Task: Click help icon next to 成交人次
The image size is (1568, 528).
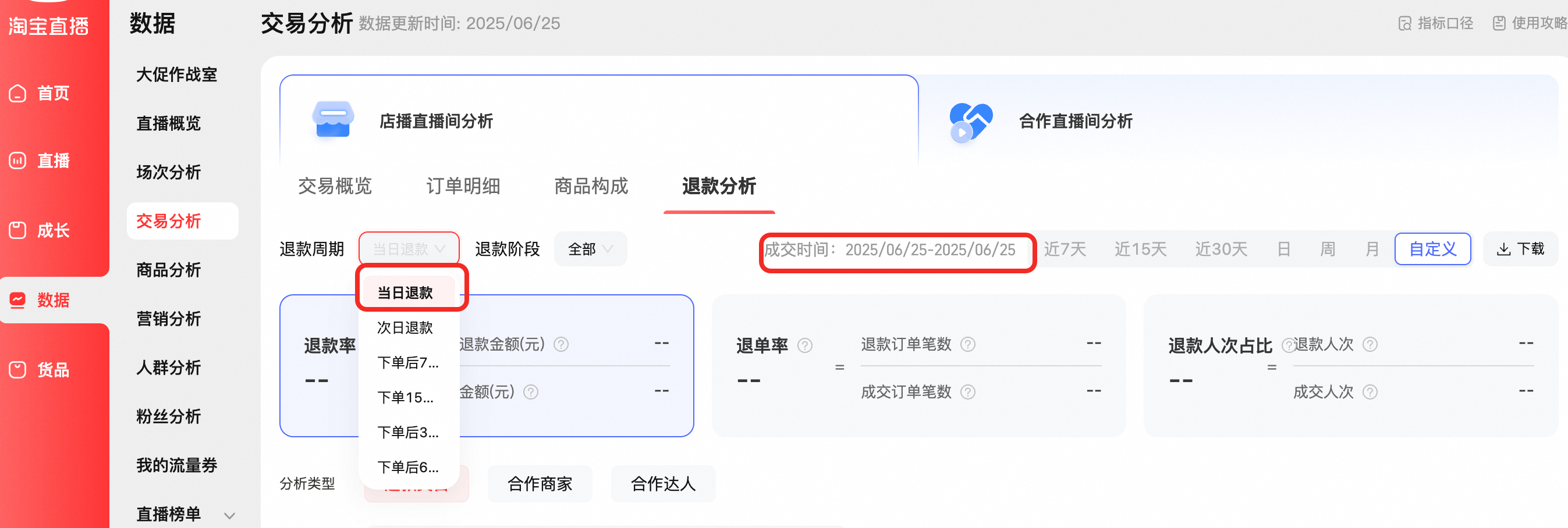Action: pos(1370,393)
